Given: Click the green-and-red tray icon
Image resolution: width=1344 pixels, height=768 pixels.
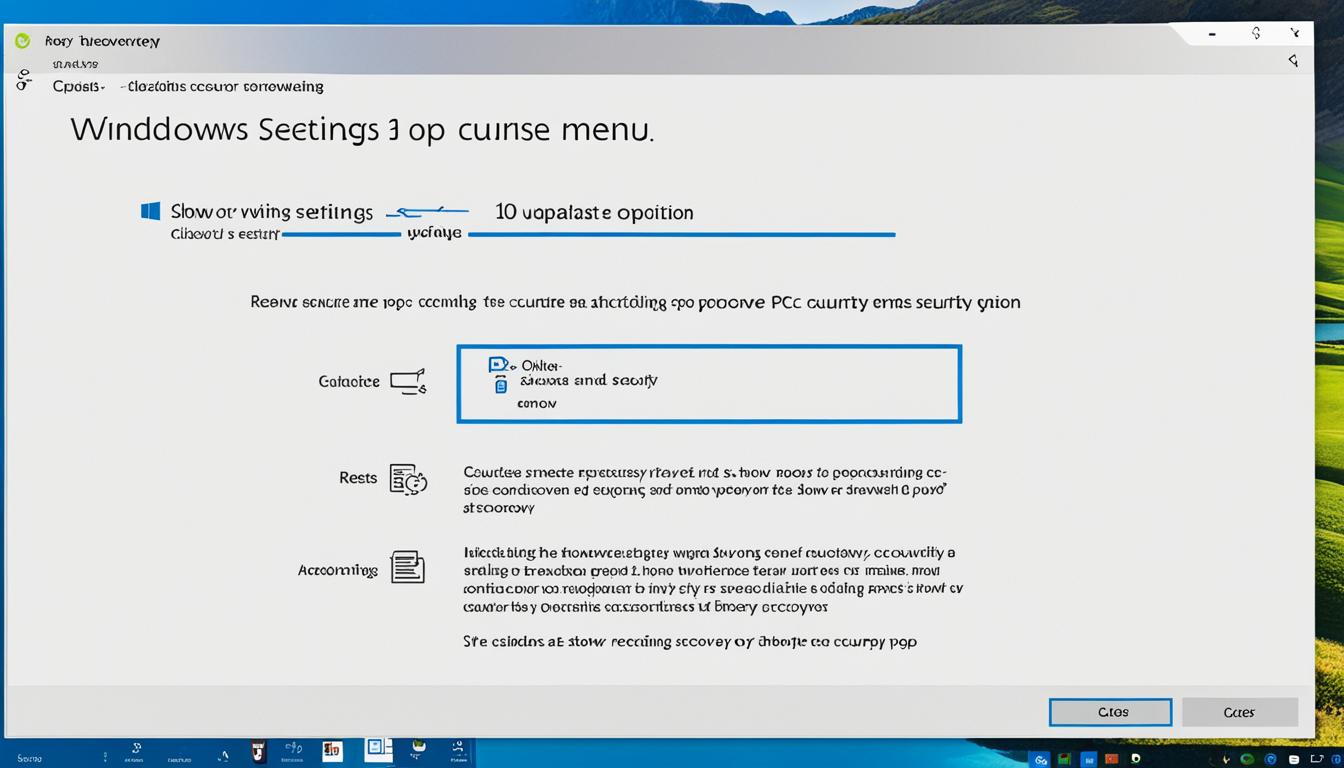Looking at the screenshot, I should (x=1064, y=760).
